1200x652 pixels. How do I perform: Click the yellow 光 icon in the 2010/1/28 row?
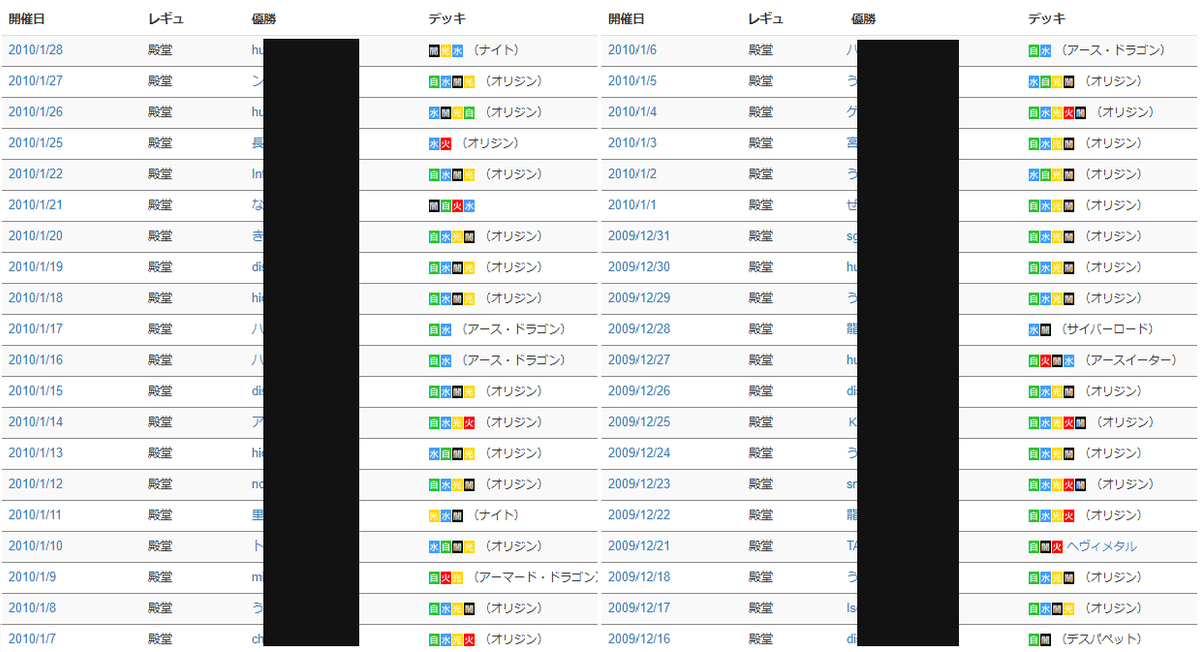coord(446,50)
